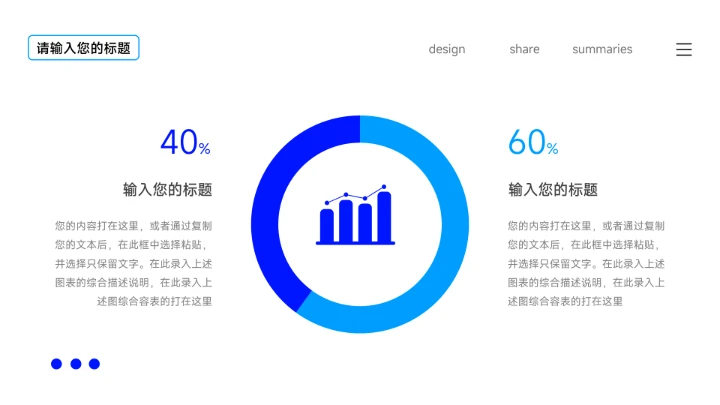Go to the share navigation item
This screenshot has width=720, height=405.
click(x=524, y=49)
